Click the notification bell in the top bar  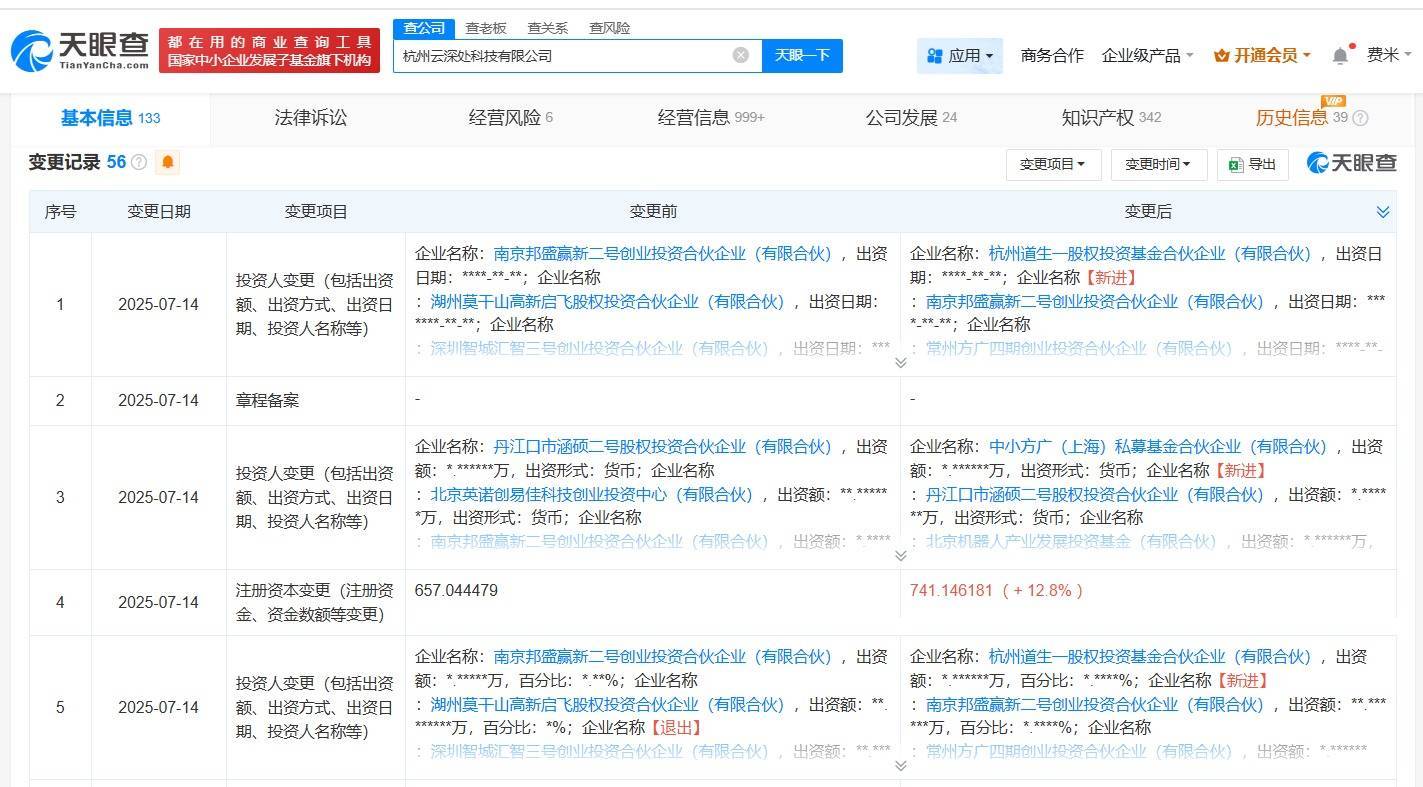[x=1340, y=56]
